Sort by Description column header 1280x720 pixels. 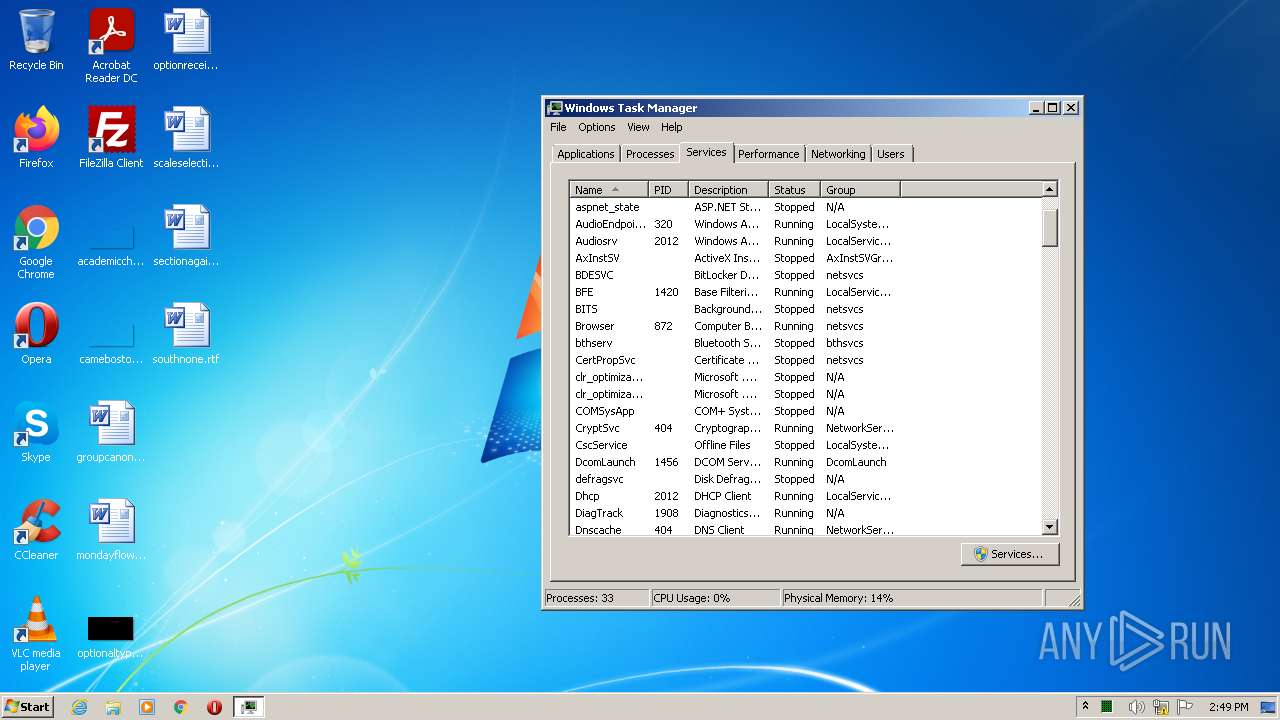pyautogui.click(x=728, y=190)
